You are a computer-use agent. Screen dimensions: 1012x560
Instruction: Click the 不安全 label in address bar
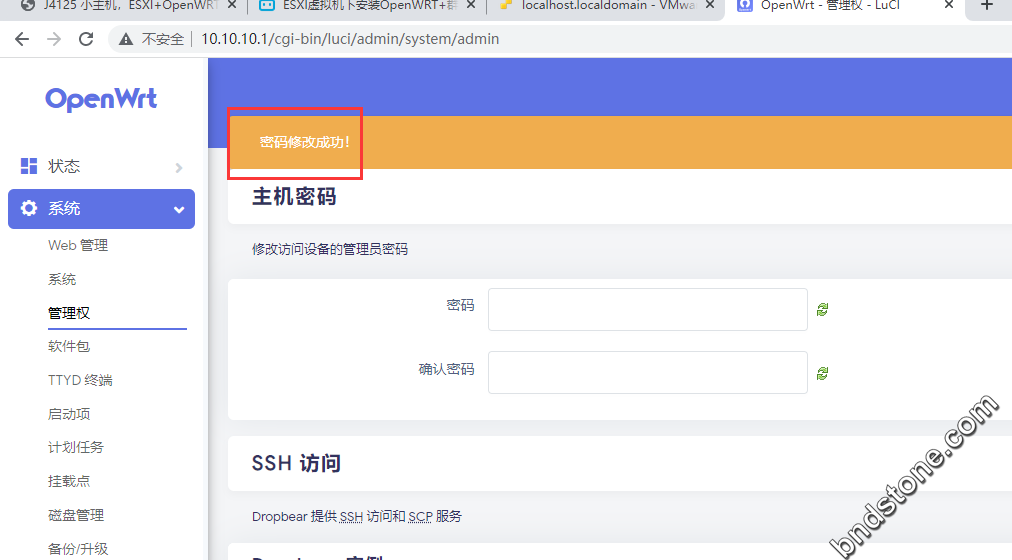pos(163,39)
